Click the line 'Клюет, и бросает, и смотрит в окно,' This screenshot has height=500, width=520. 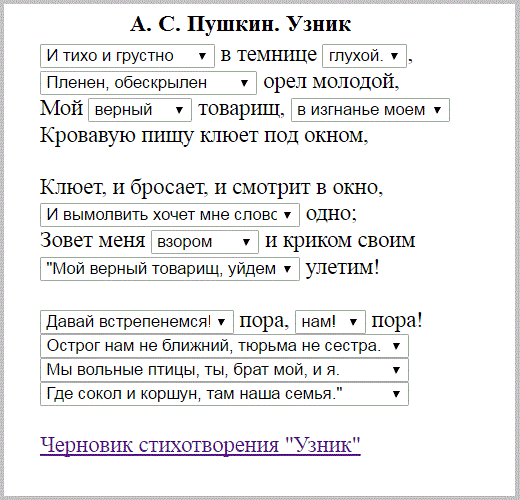pos(211,187)
